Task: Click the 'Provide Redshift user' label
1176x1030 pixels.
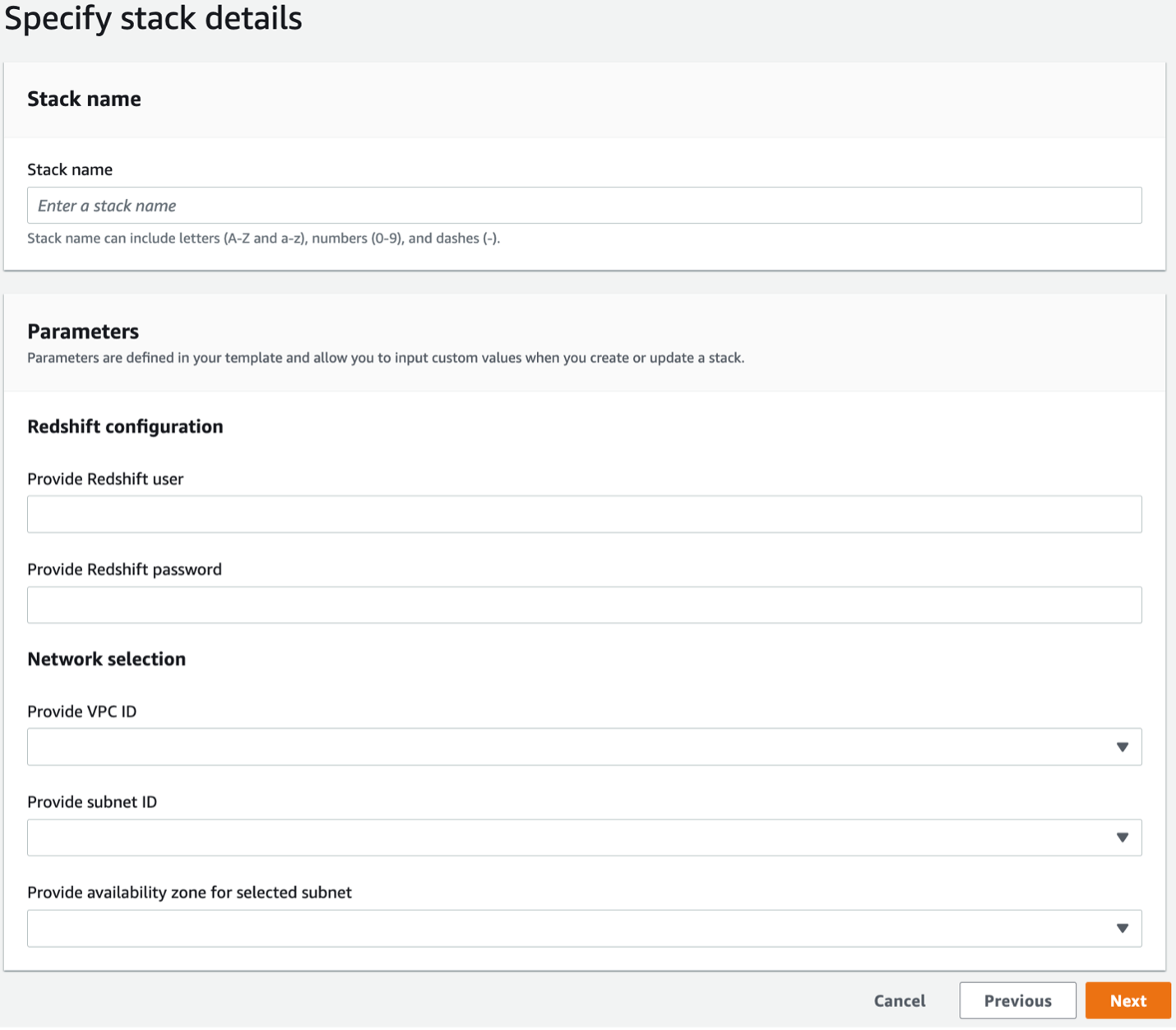Action: click(x=105, y=479)
